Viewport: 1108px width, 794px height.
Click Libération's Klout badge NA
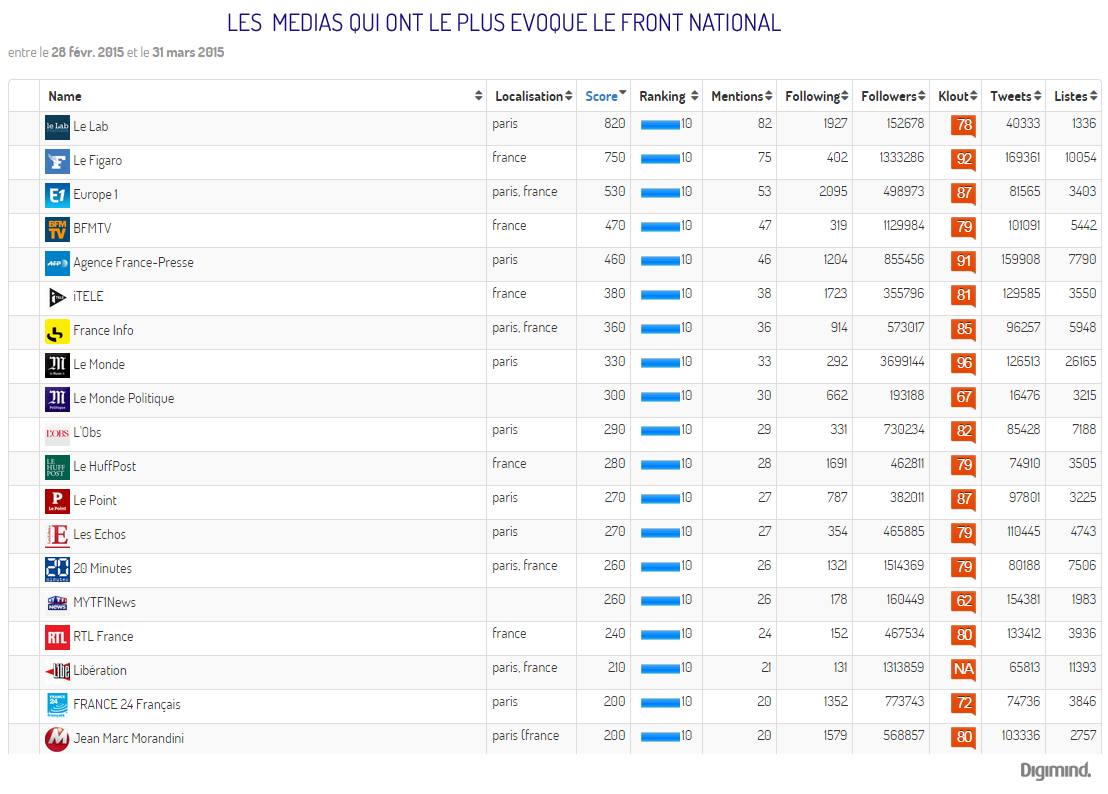964,670
